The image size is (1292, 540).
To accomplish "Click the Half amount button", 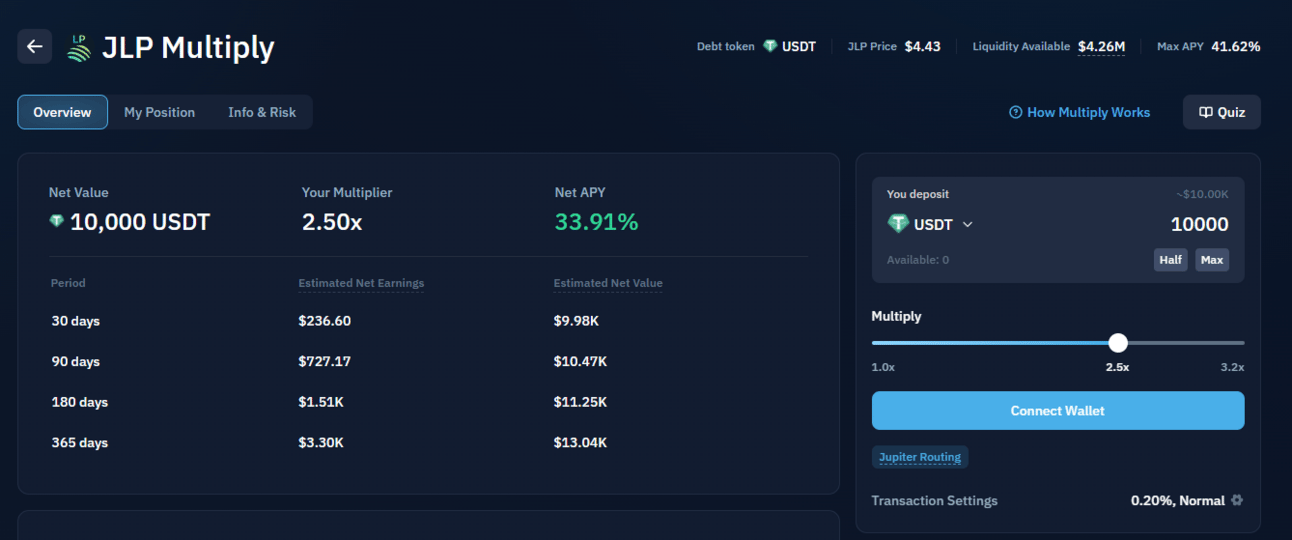I will click(x=1171, y=260).
